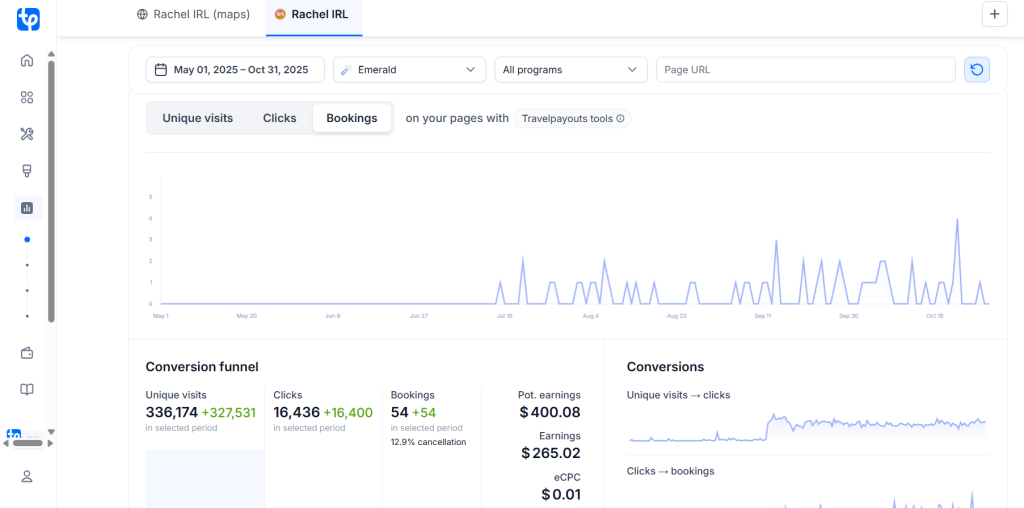Open the Home icon in sidebar
This screenshot has height=508, width=1024.
27,60
